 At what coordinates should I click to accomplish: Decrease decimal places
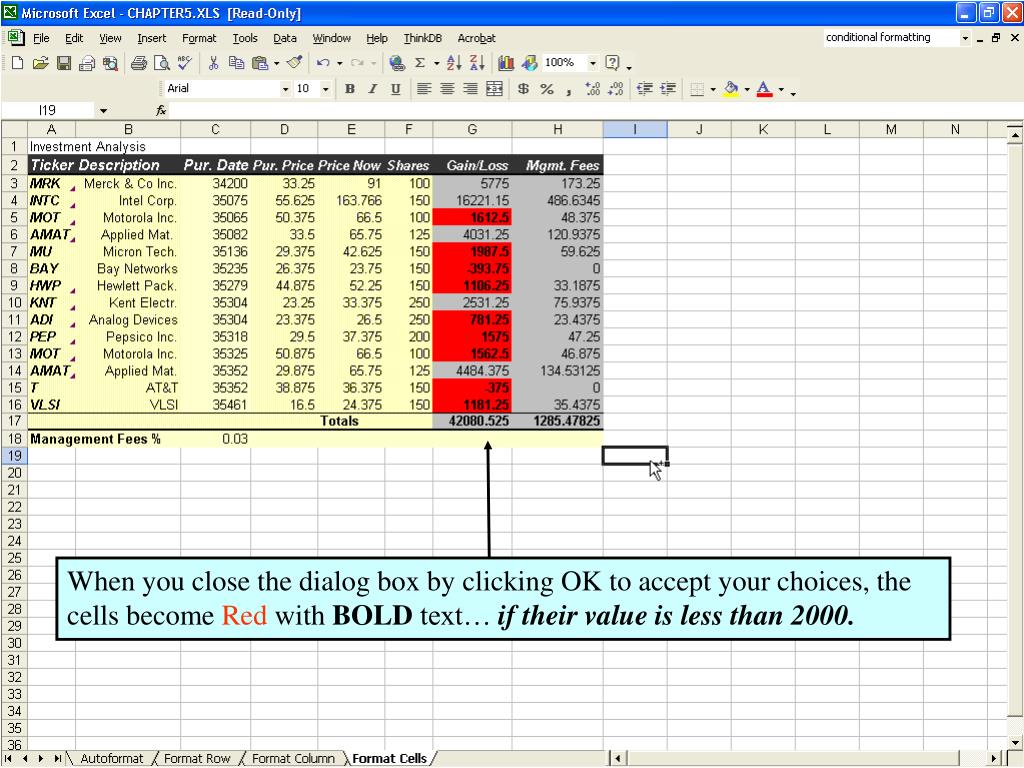point(615,89)
